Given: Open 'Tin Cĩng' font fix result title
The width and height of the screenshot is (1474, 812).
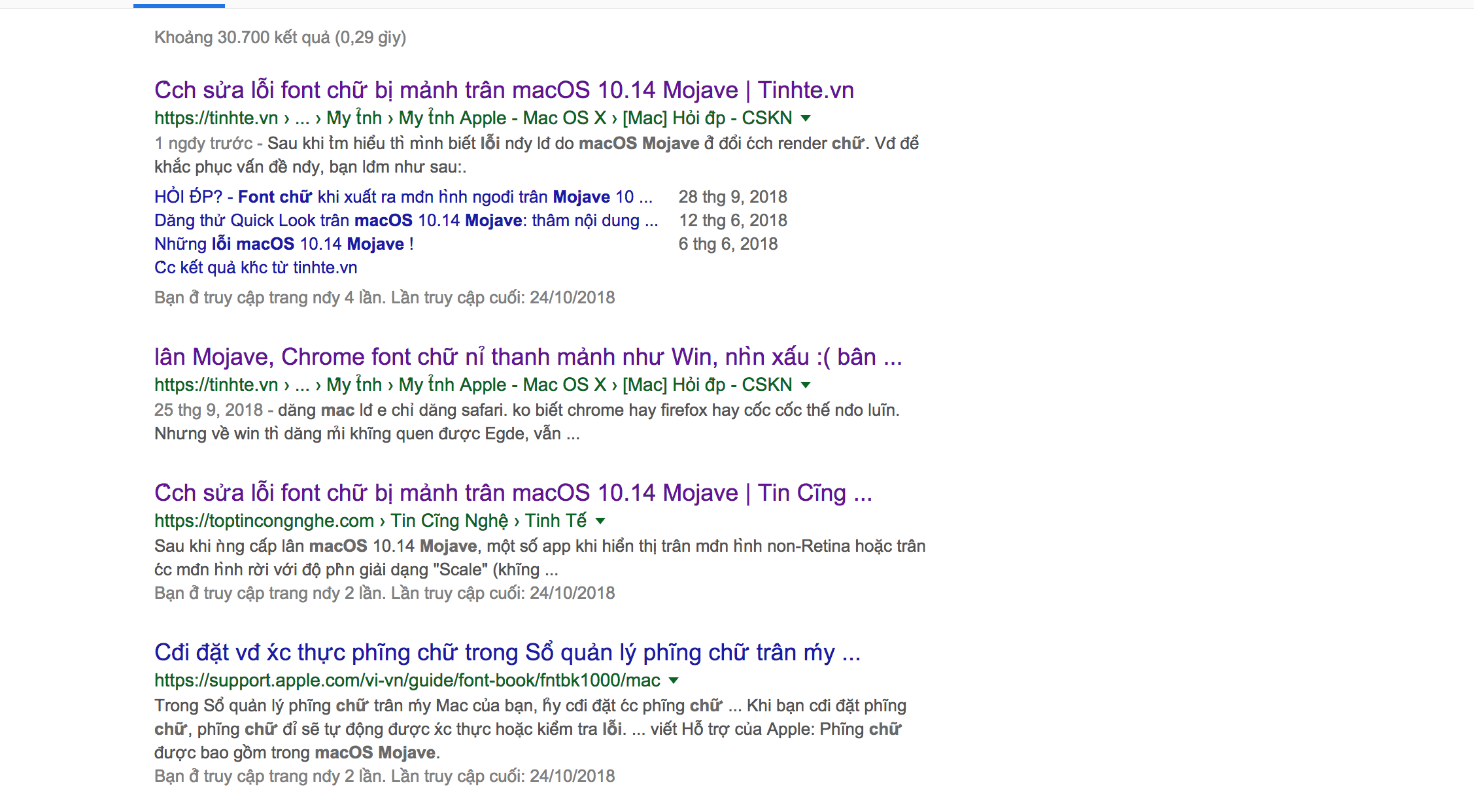Looking at the screenshot, I should [x=513, y=493].
